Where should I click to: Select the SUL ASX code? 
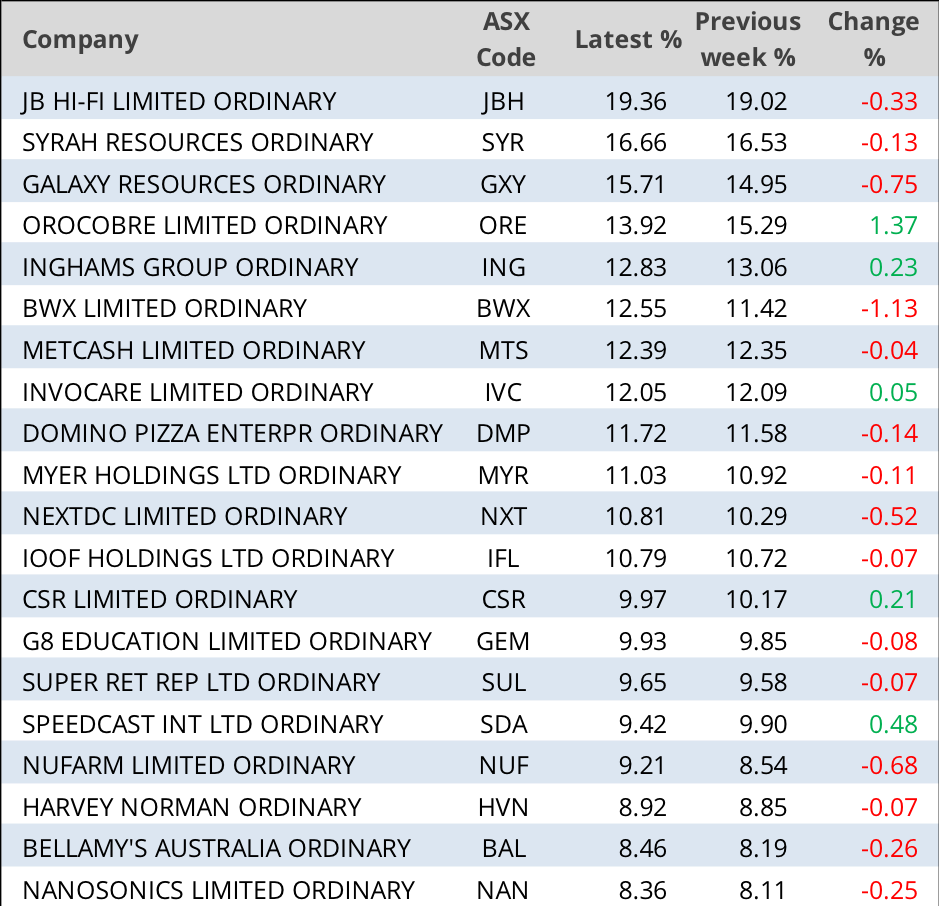click(503, 682)
